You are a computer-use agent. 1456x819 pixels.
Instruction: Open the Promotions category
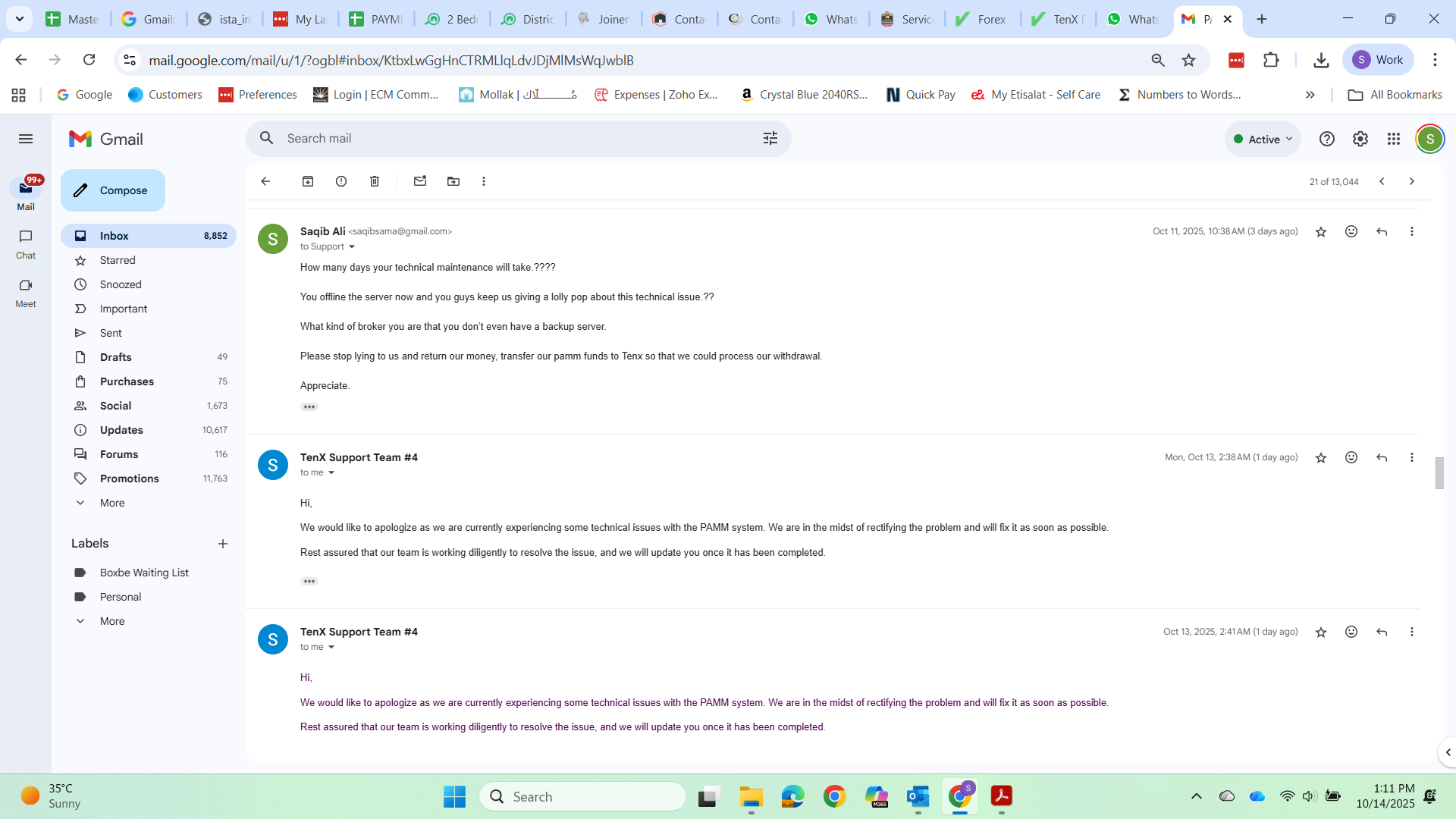pyautogui.click(x=129, y=479)
